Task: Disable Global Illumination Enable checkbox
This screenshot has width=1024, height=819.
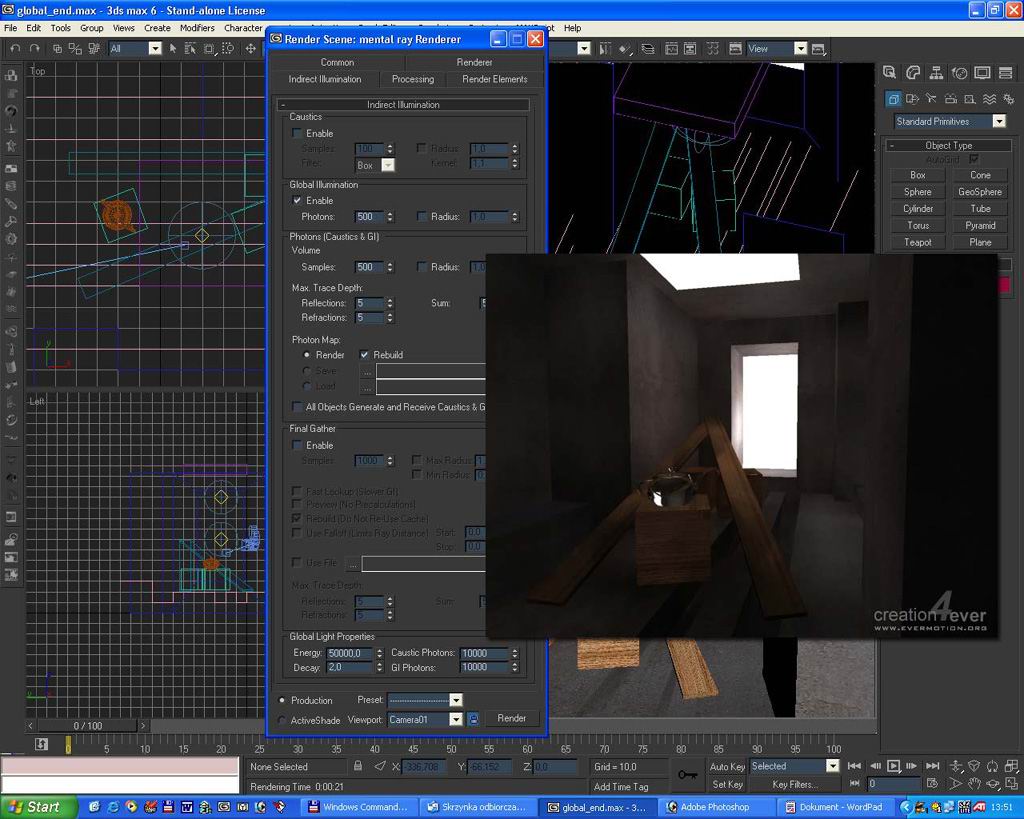Action: coord(297,200)
